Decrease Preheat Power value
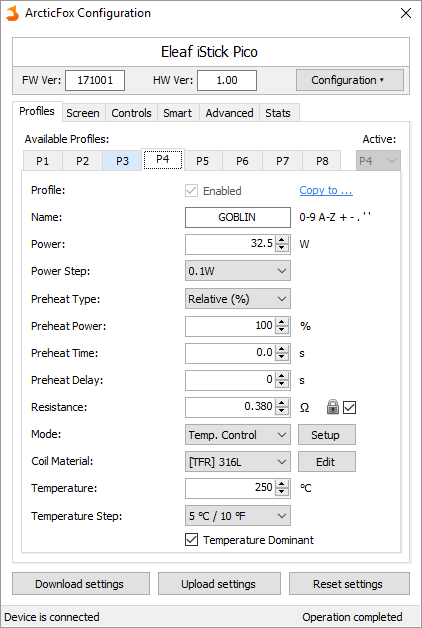Viewport: 422px width, 628px height. point(282,330)
